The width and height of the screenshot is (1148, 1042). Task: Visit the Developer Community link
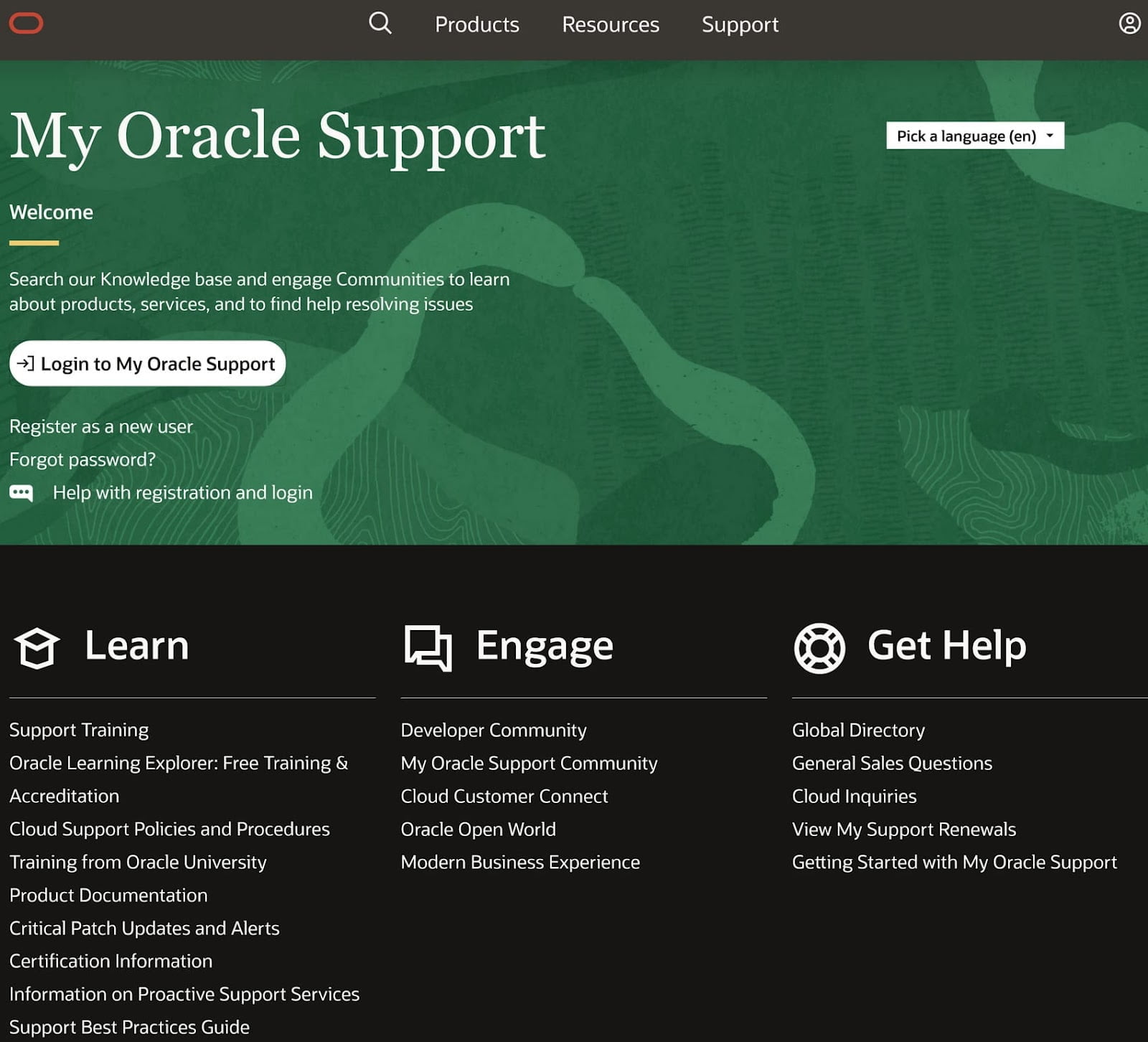tap(493, 730)
